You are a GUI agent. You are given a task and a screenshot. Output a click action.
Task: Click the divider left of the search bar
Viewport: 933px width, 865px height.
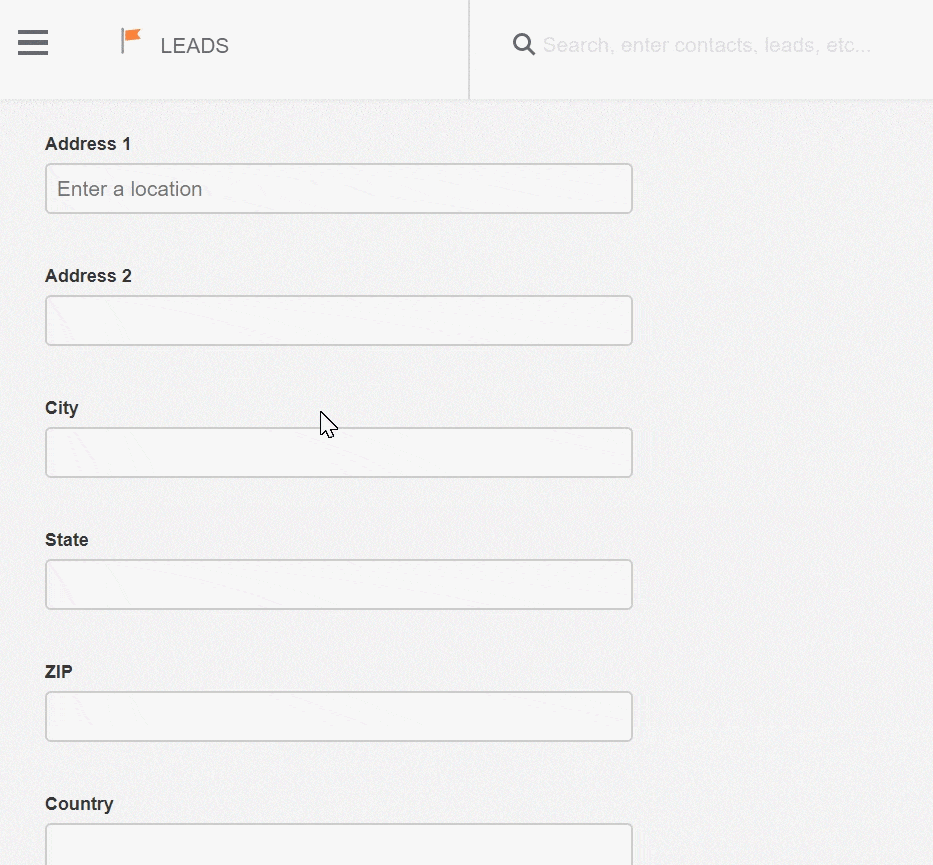469,49
